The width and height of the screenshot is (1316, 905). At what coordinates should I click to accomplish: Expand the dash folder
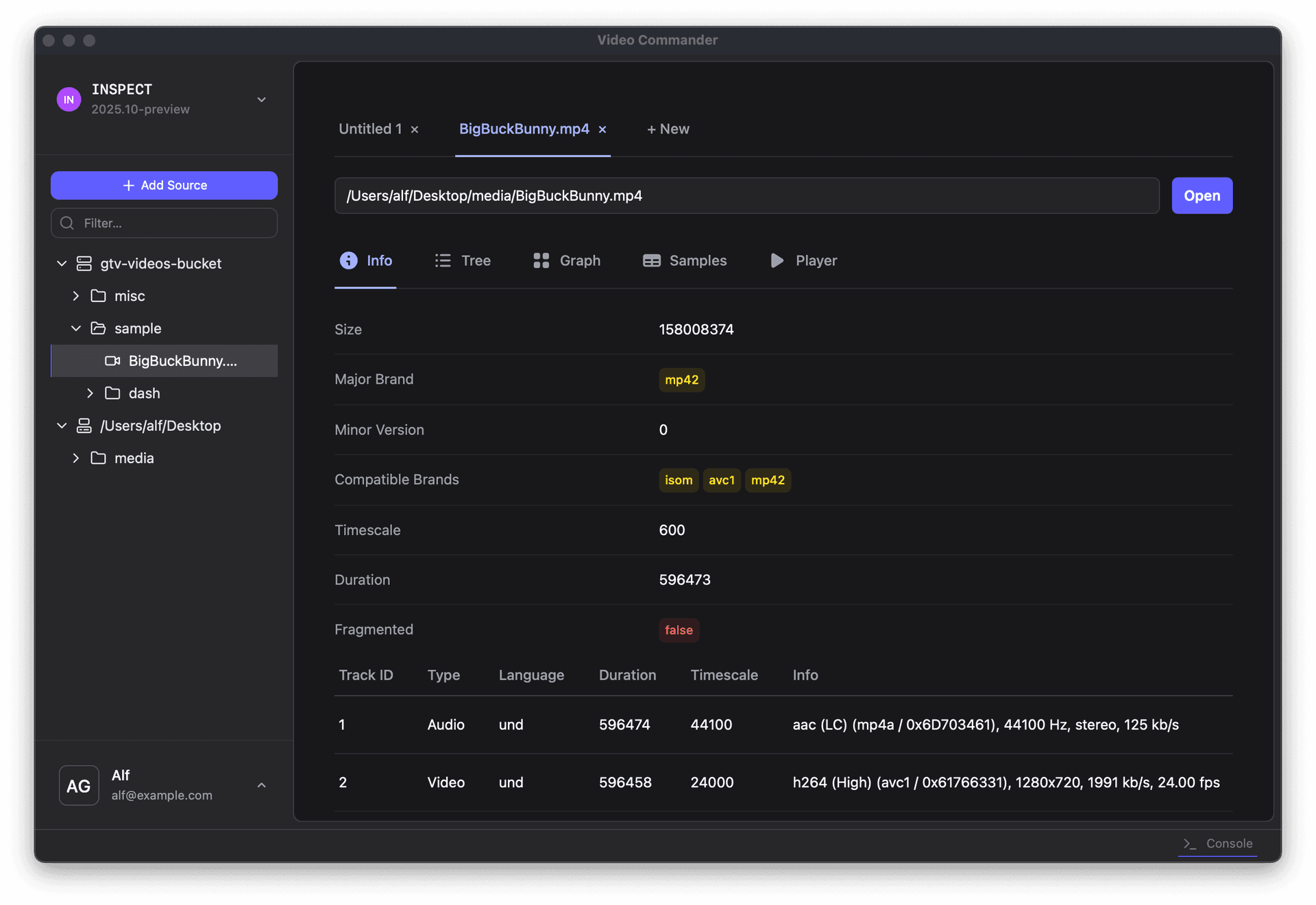point(90,393)
